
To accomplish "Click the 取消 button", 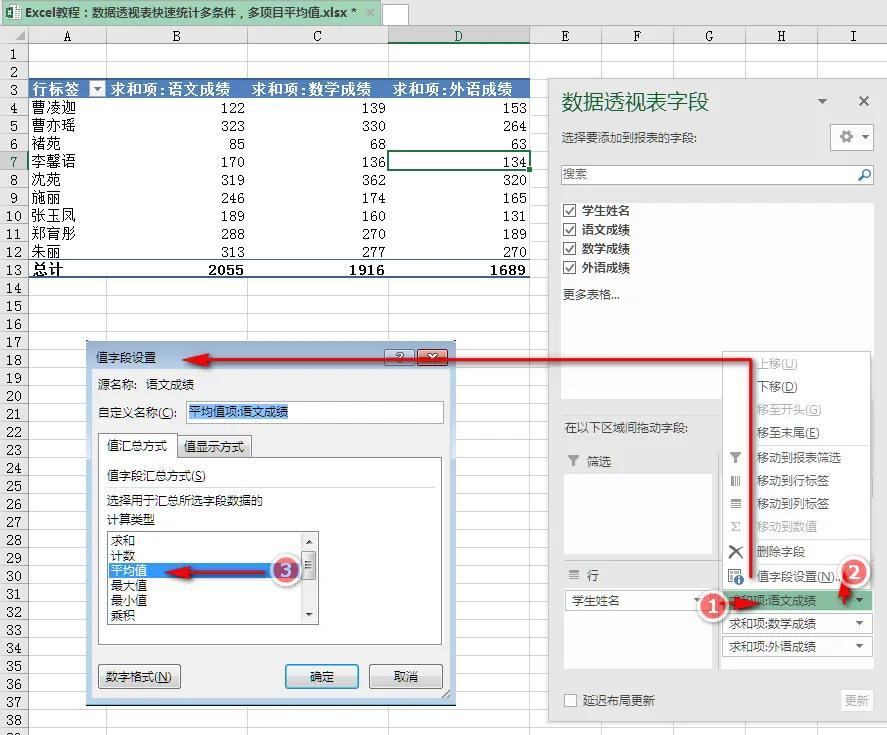I will [x=406, y=676].
